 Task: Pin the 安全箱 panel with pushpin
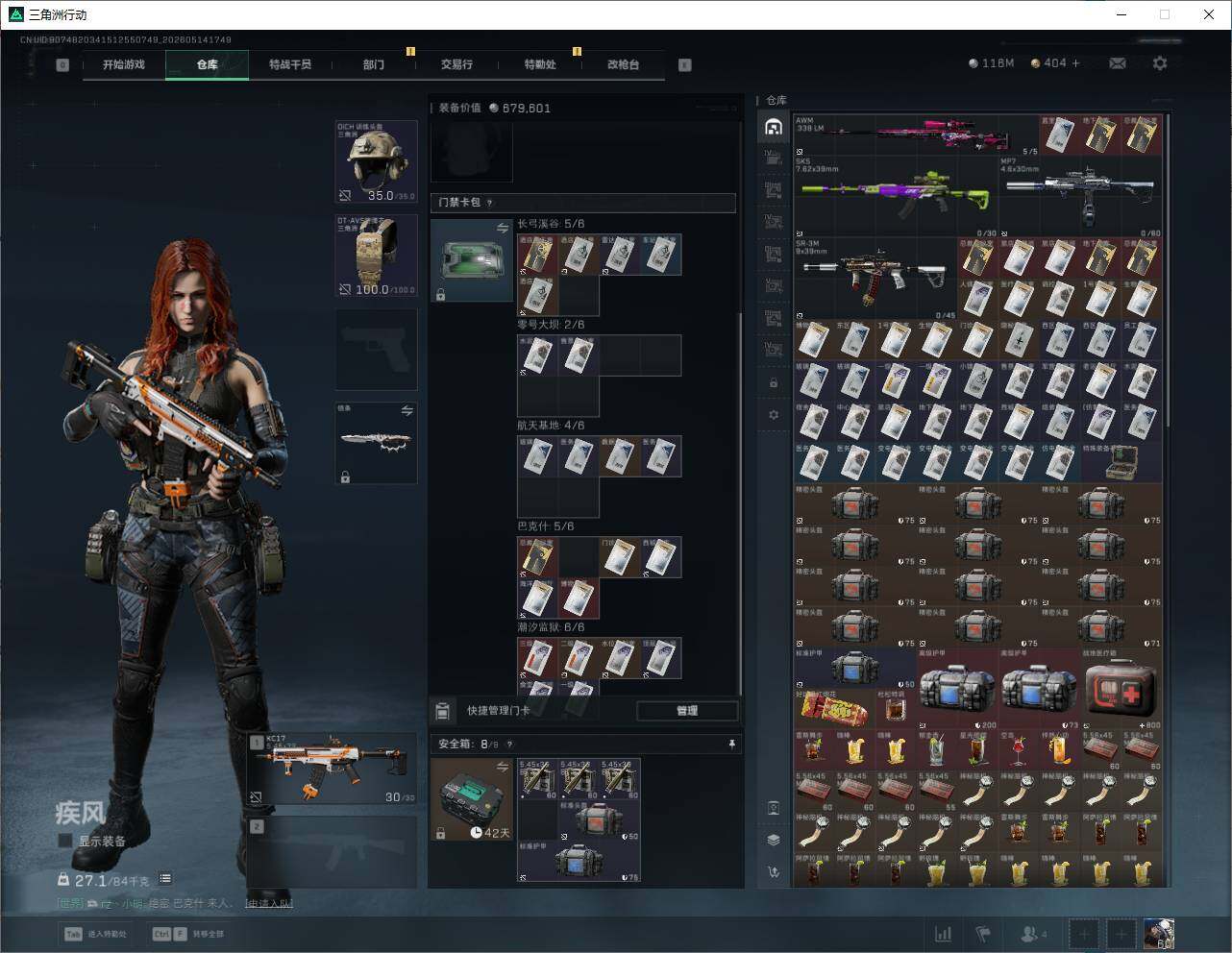(731, 744)
